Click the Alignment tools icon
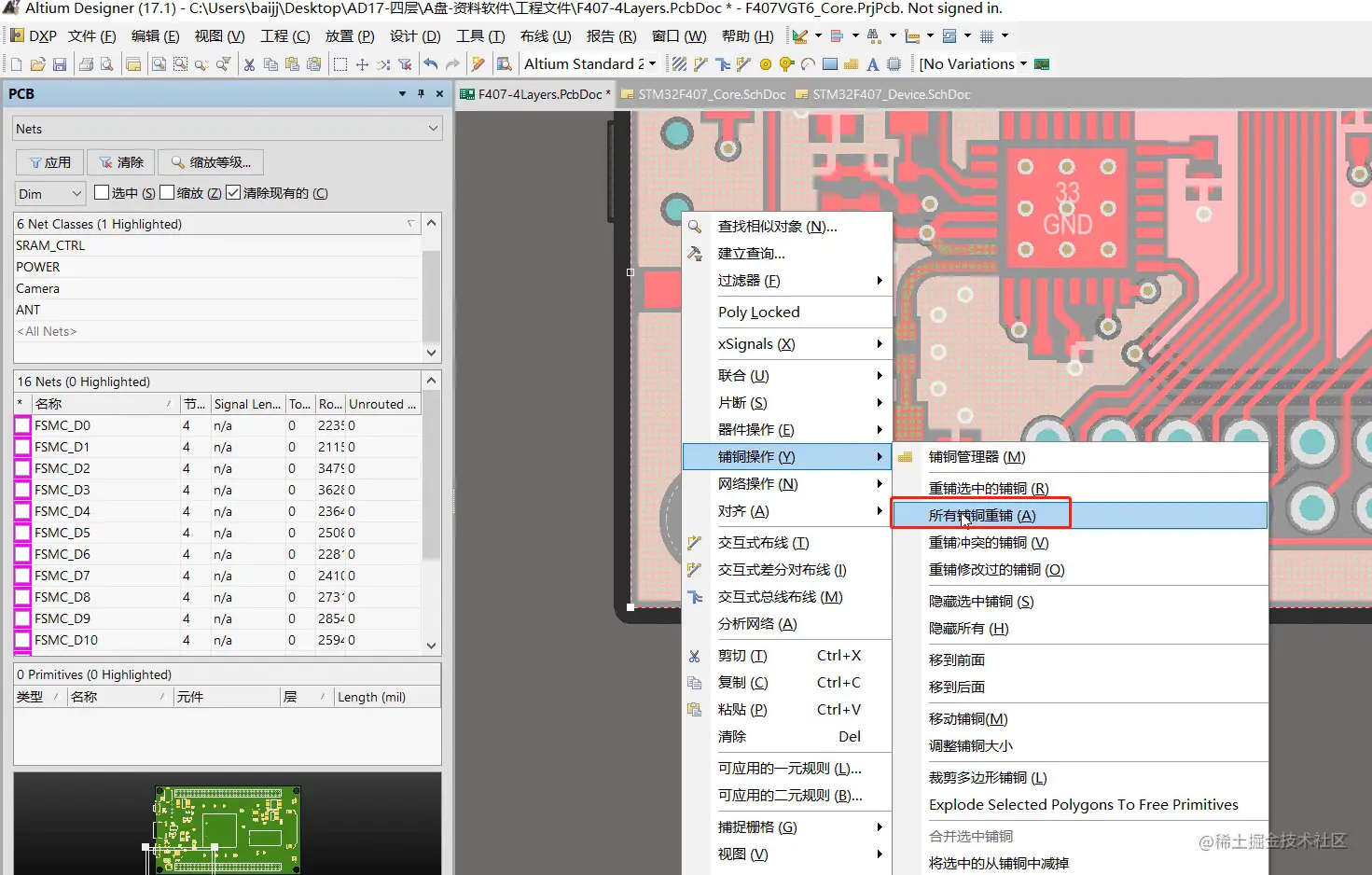Image resolution: width=1372 pixels, height=875 pixels. [837, 36]
